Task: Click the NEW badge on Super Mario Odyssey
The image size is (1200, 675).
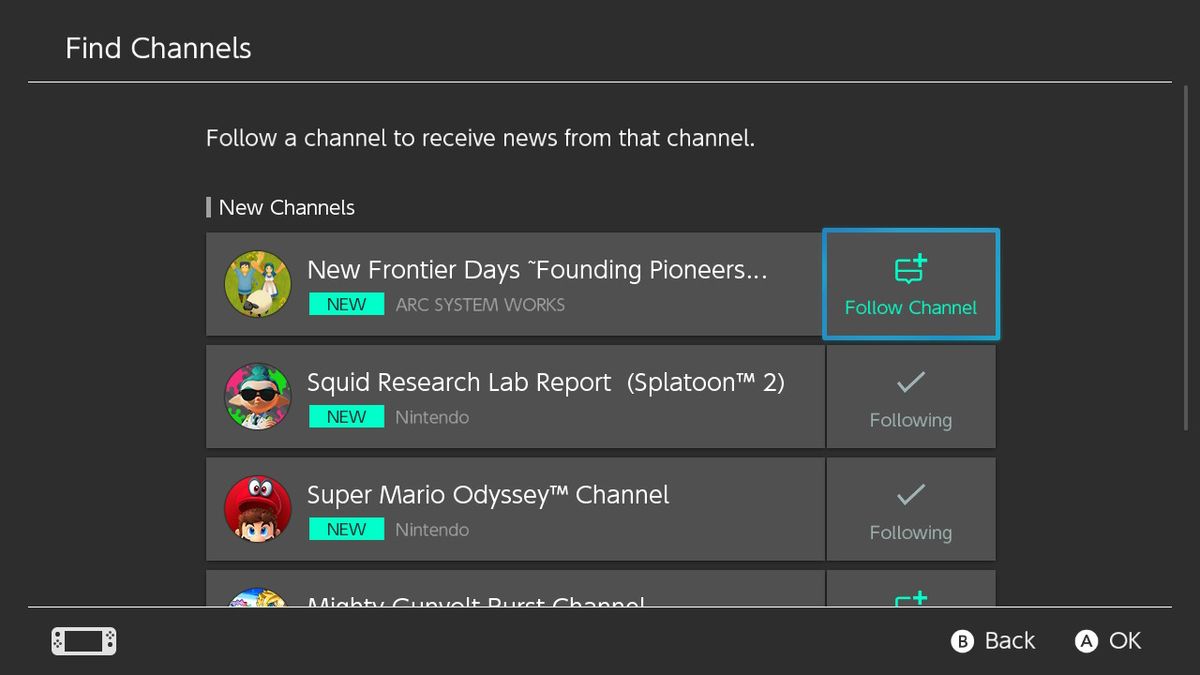Action: pyautogui.click(x=346, y=529)
